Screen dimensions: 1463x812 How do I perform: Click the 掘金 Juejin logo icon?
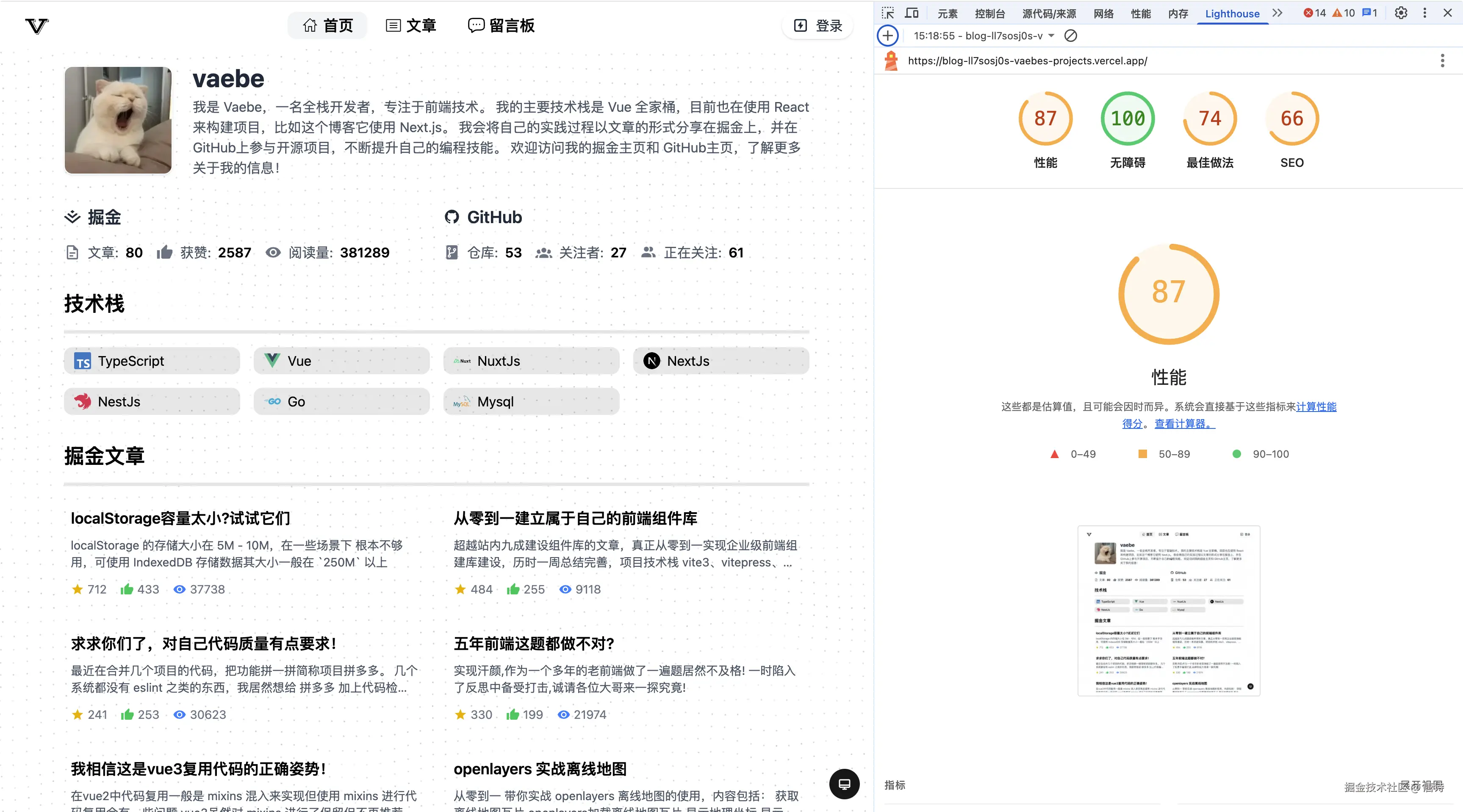pos(72,217)
